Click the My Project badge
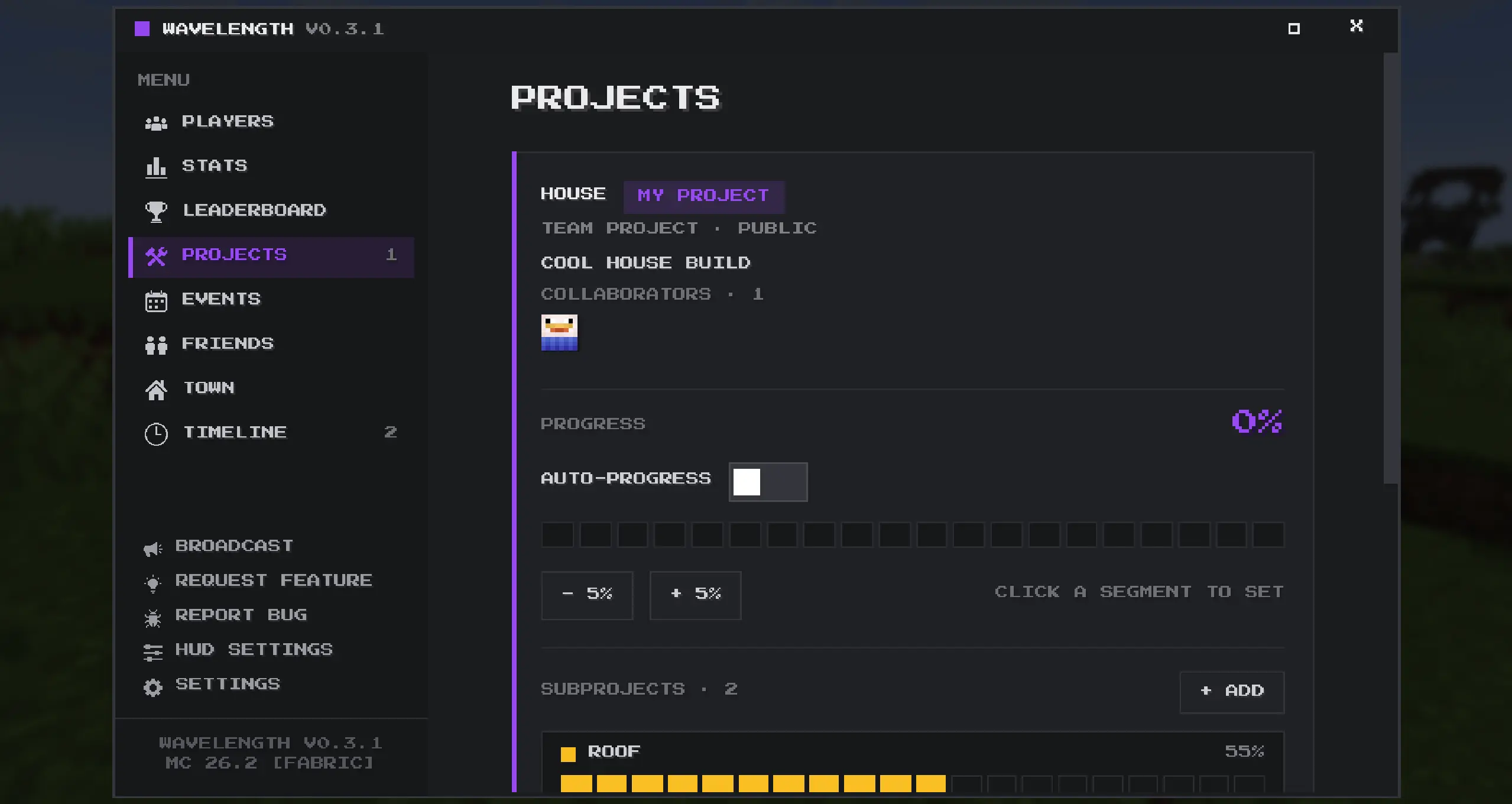Viewport: 1512px width, 804px height. coord(704,196)
